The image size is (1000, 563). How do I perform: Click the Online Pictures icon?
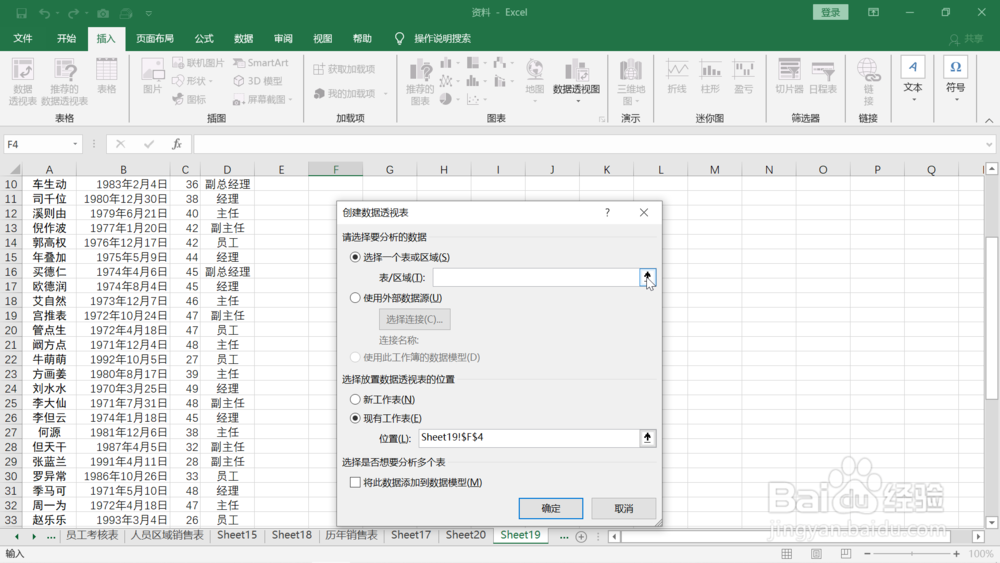coord(198,62)
